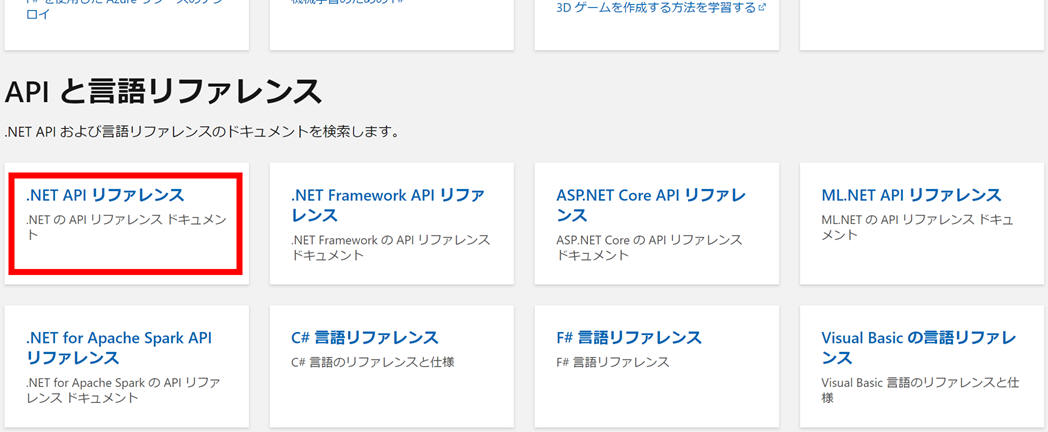Click 'C# 言語のリファレンスと仕様' description

(373, 362)
